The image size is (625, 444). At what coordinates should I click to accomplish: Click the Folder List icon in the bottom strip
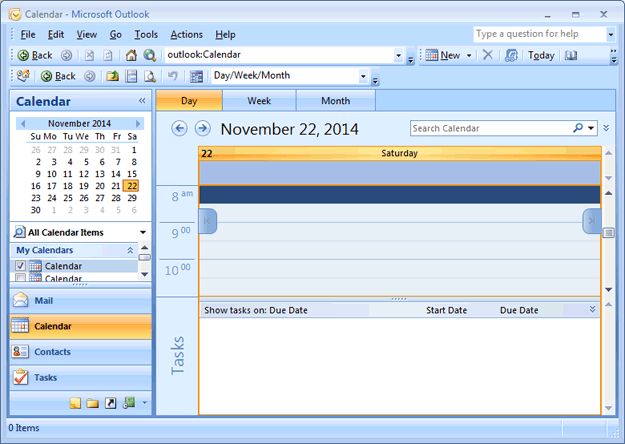pyautogui.click(x=92, y=403)
